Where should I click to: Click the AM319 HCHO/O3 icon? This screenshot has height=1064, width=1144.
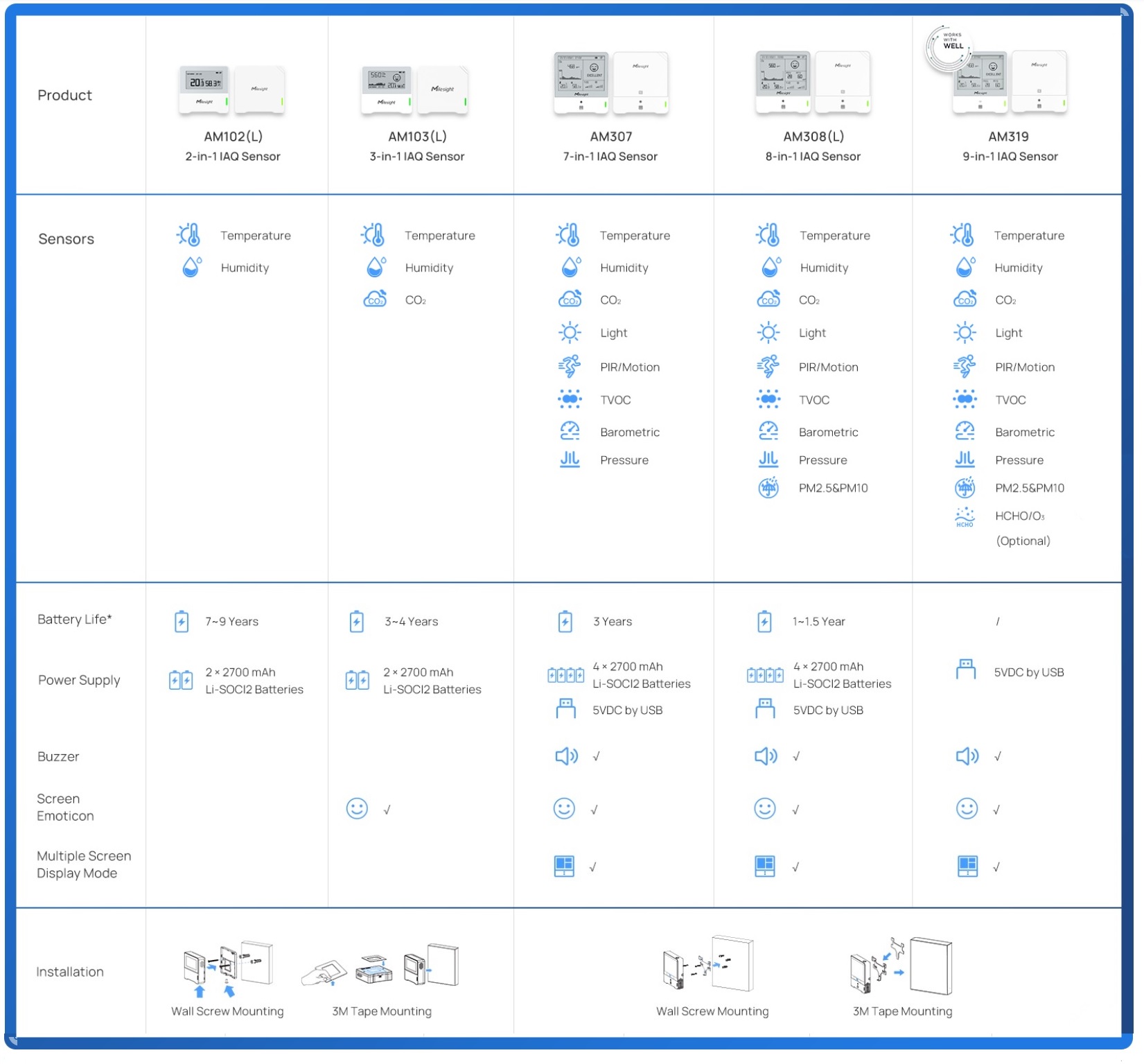(x=965, y=517)
